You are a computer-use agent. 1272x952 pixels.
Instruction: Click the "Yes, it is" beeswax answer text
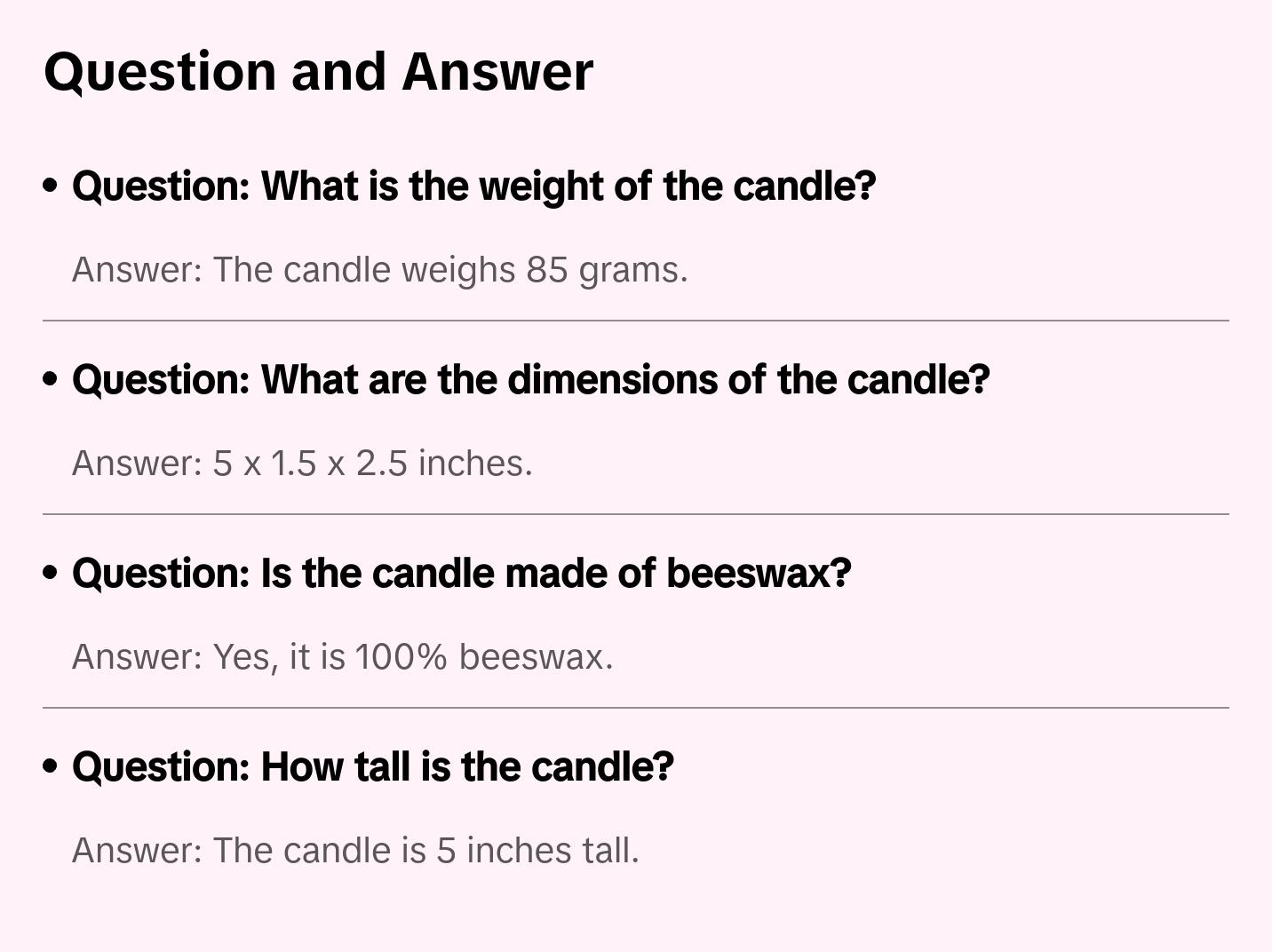(x=279, y=657)
